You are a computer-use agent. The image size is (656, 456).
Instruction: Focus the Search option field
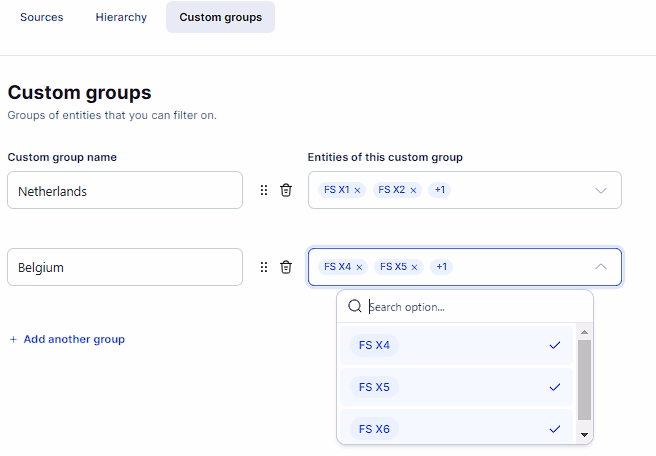click(x=470, y=307)
